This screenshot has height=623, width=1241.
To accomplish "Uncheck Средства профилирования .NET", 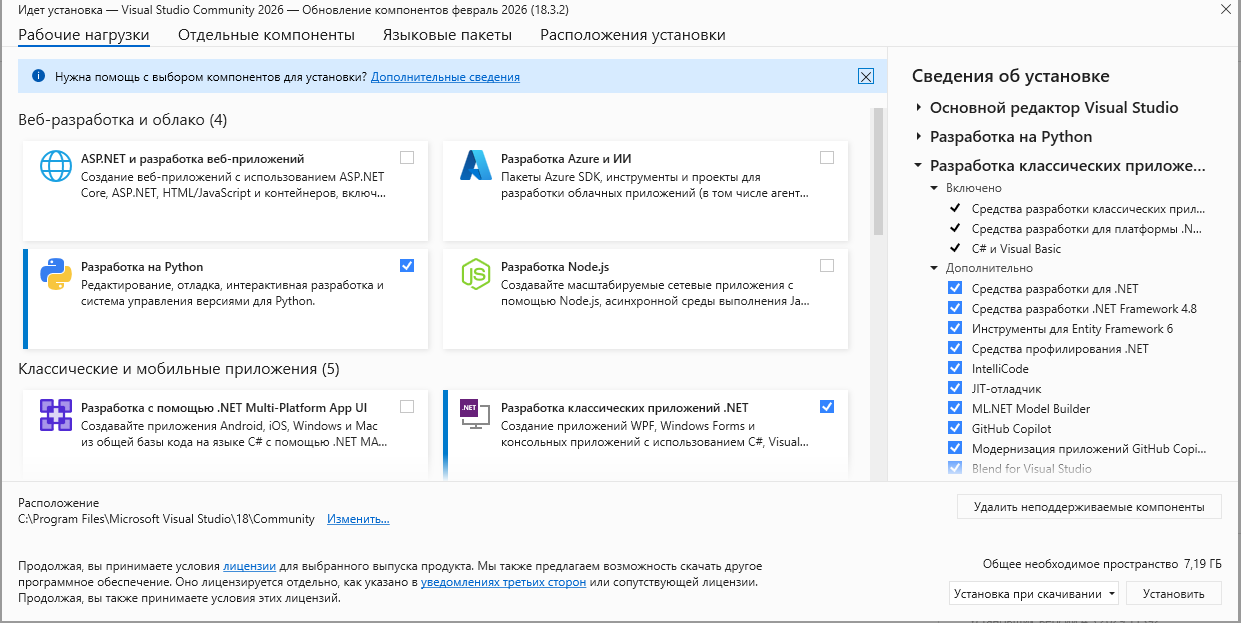I will (x=955, y=348).
